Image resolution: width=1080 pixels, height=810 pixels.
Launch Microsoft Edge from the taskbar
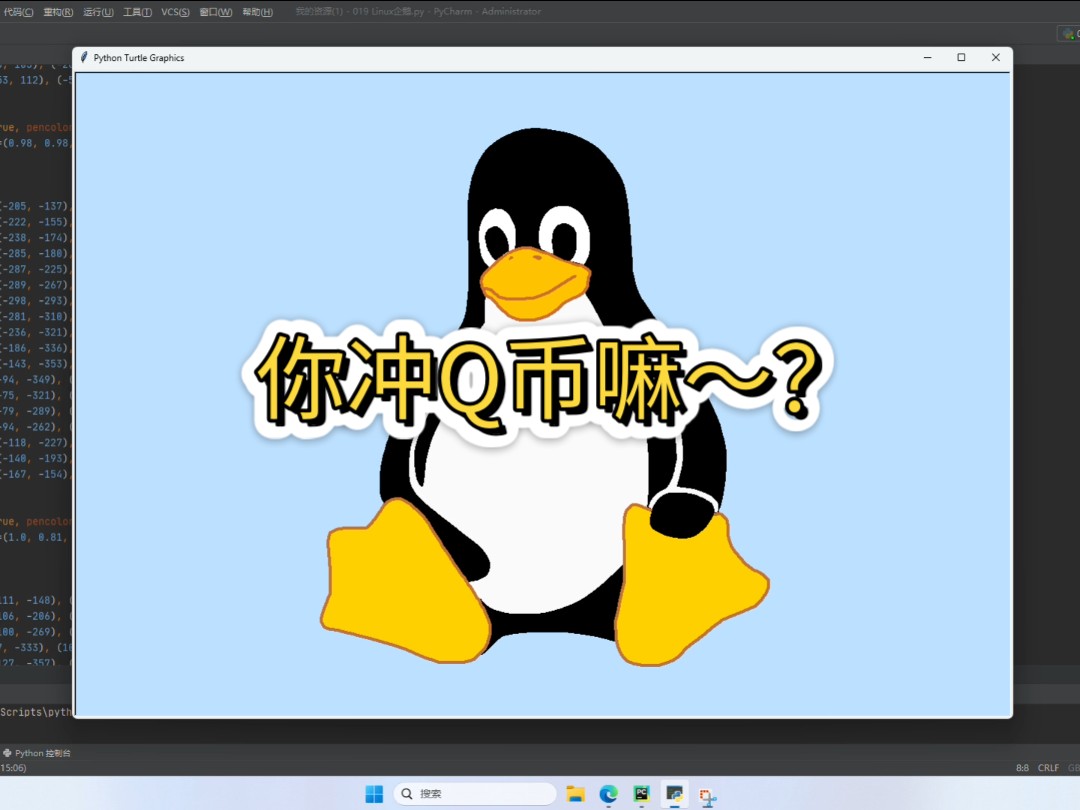[x=609, y=793]
